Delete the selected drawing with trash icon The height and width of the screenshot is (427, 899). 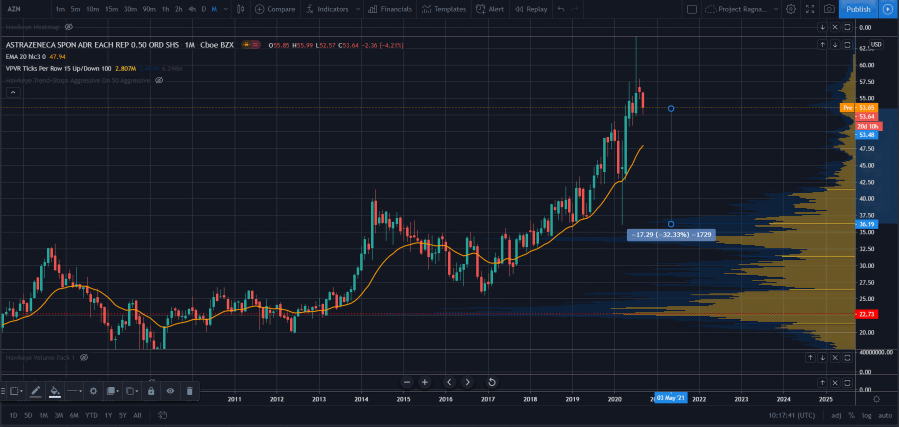click(189, 391)
